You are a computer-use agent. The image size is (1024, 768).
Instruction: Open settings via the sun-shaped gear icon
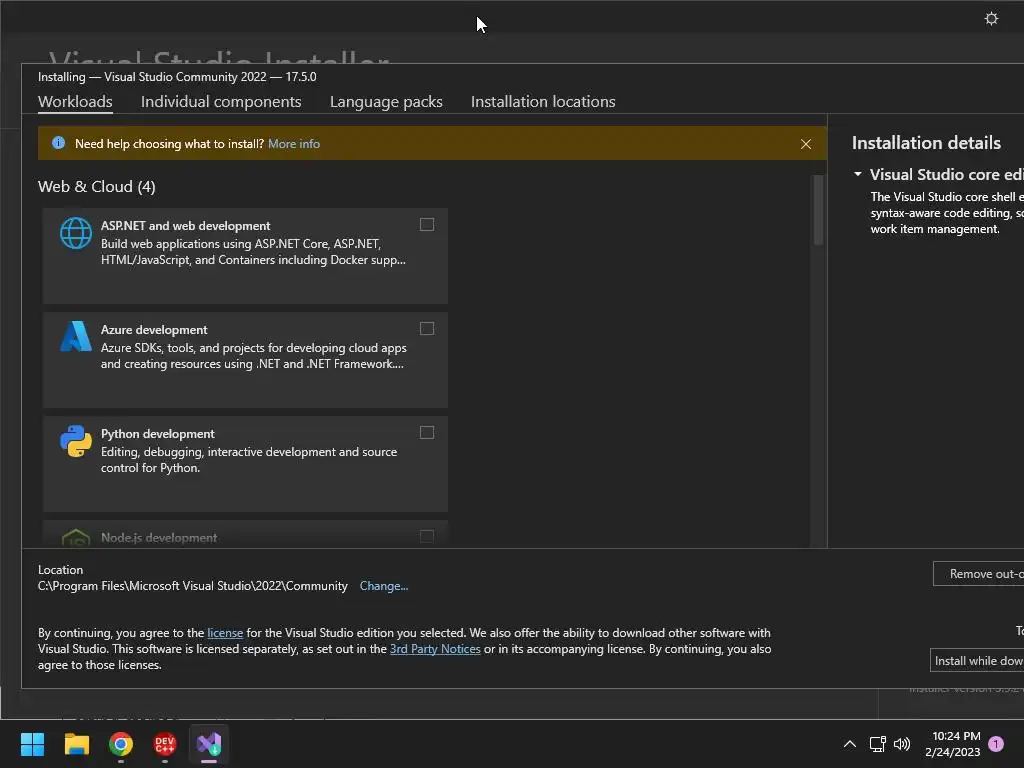[991, 19]
